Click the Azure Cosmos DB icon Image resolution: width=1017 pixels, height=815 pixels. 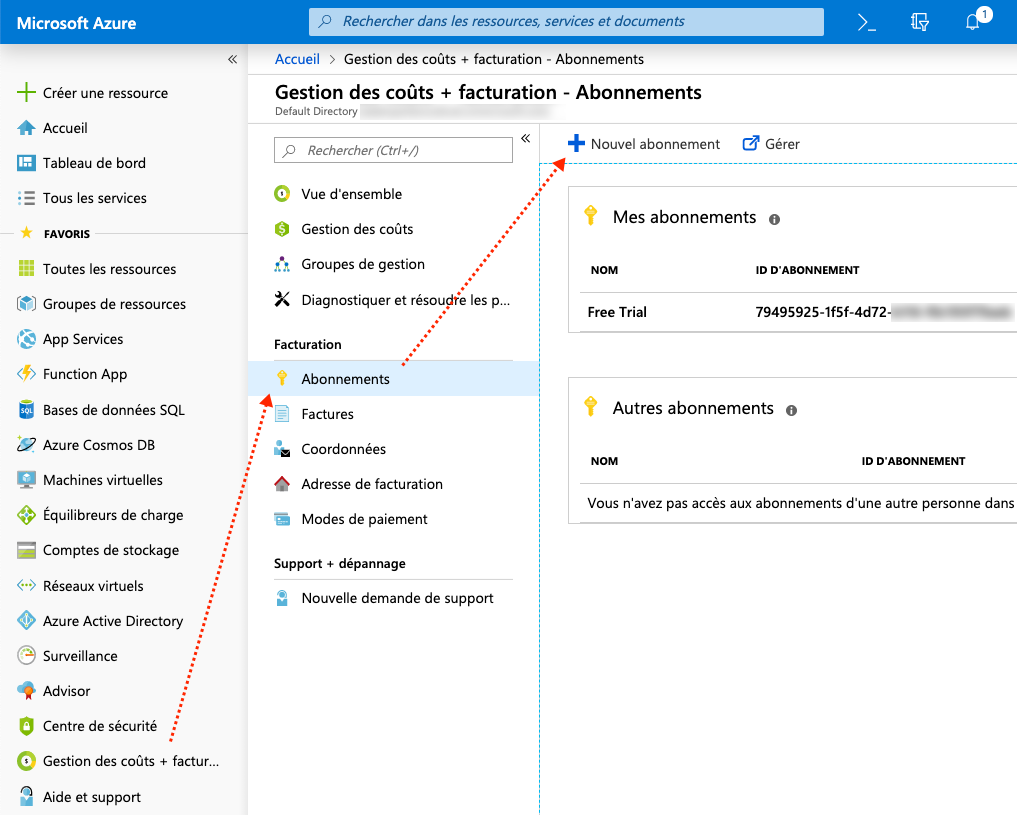26,444
